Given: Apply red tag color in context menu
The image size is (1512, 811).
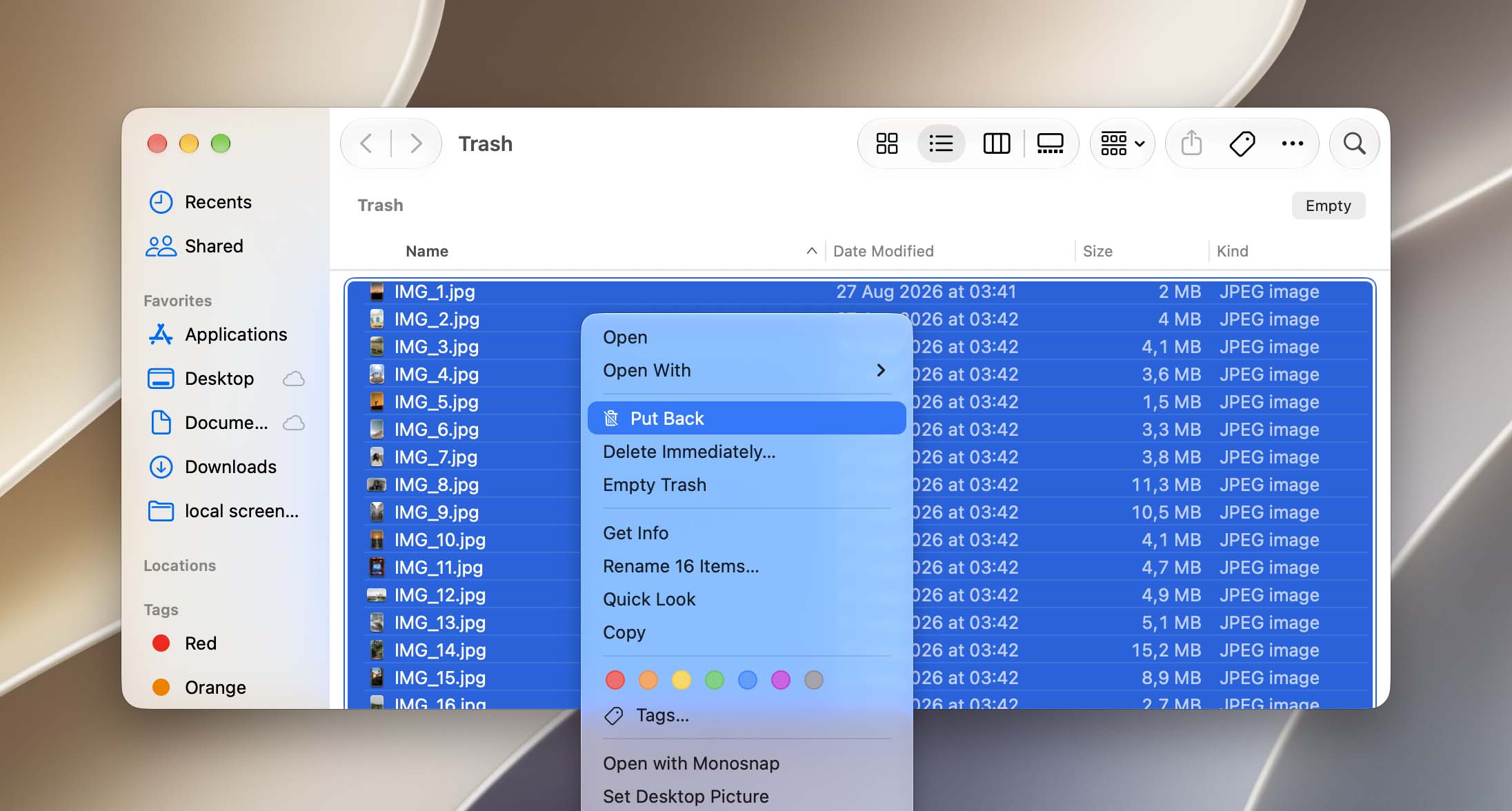Looking at the screenshot, I should (615, 680).
